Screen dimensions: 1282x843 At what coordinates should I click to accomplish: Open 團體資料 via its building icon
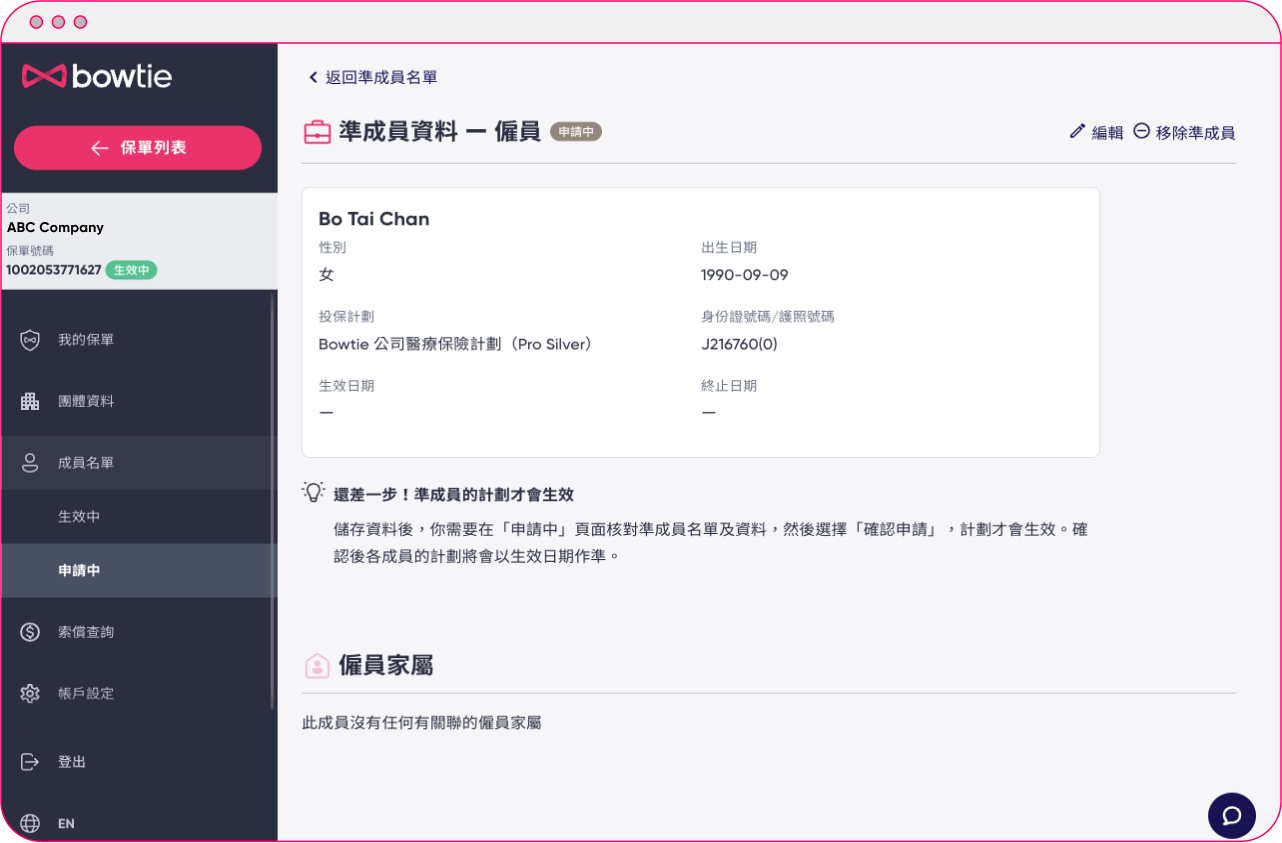31,401
